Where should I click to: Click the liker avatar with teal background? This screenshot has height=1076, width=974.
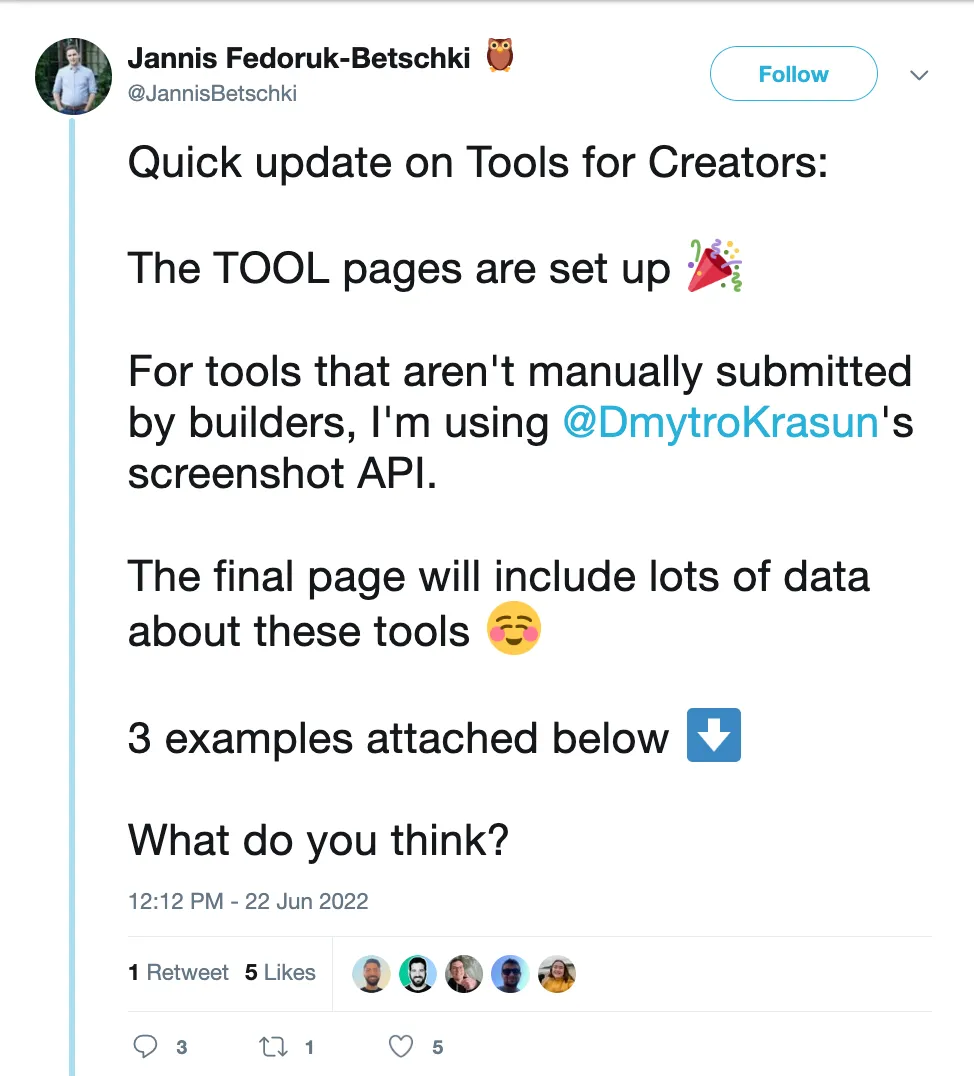click(x=417, y=973)
